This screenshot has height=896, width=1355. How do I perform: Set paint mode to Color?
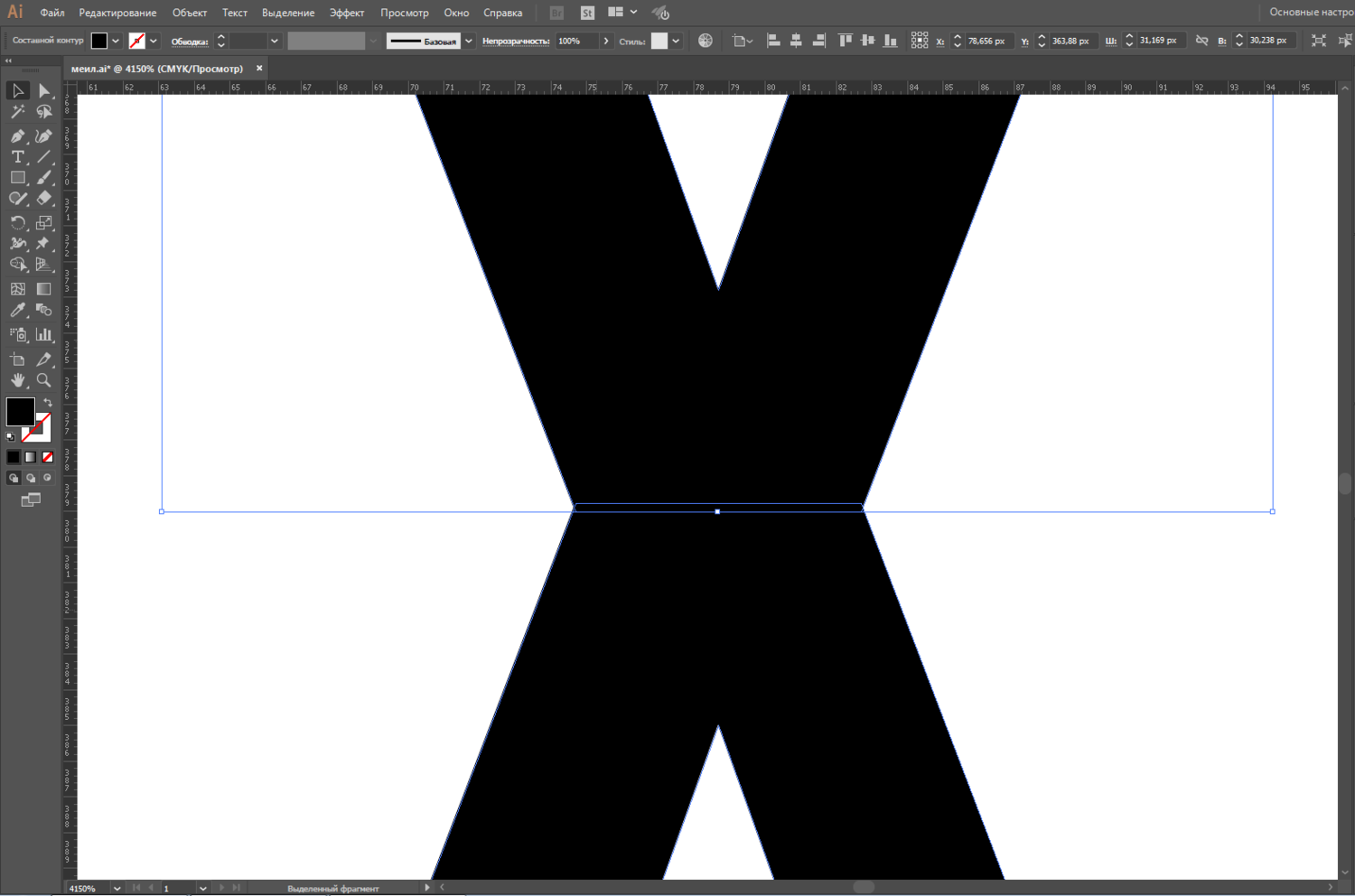coord(14,457)
